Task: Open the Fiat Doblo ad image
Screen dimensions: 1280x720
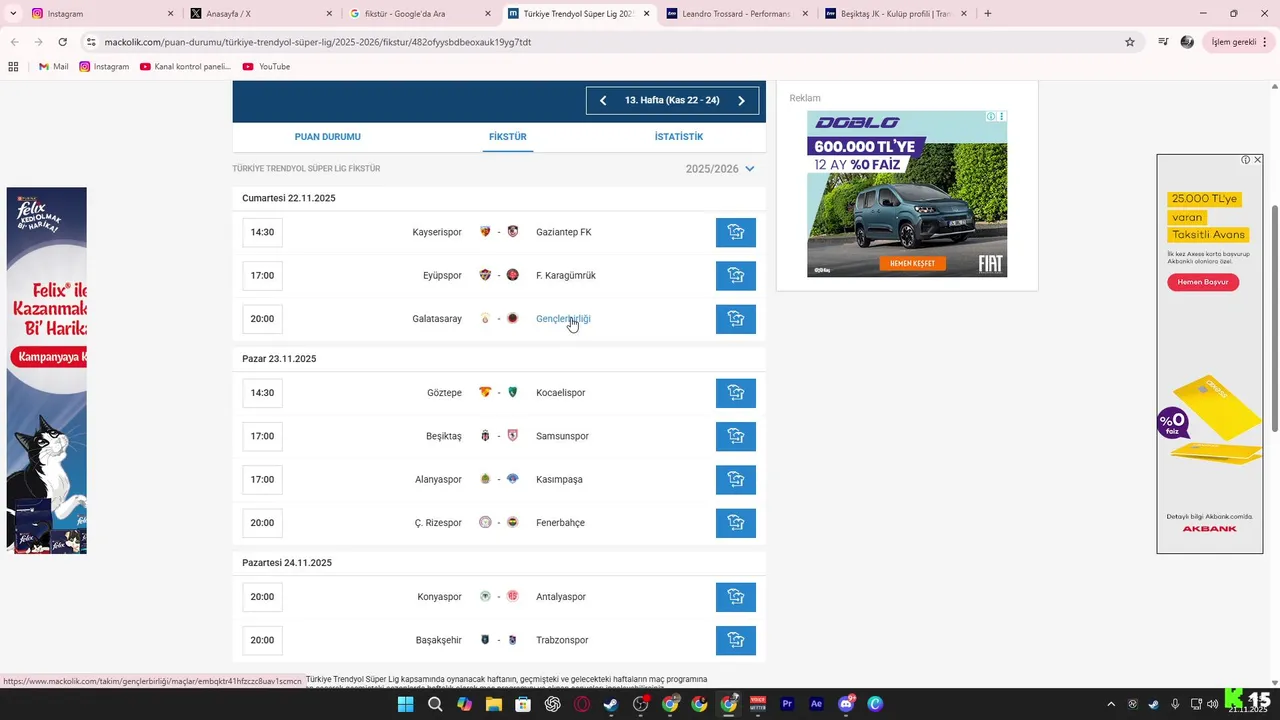Action: (907, 194)
